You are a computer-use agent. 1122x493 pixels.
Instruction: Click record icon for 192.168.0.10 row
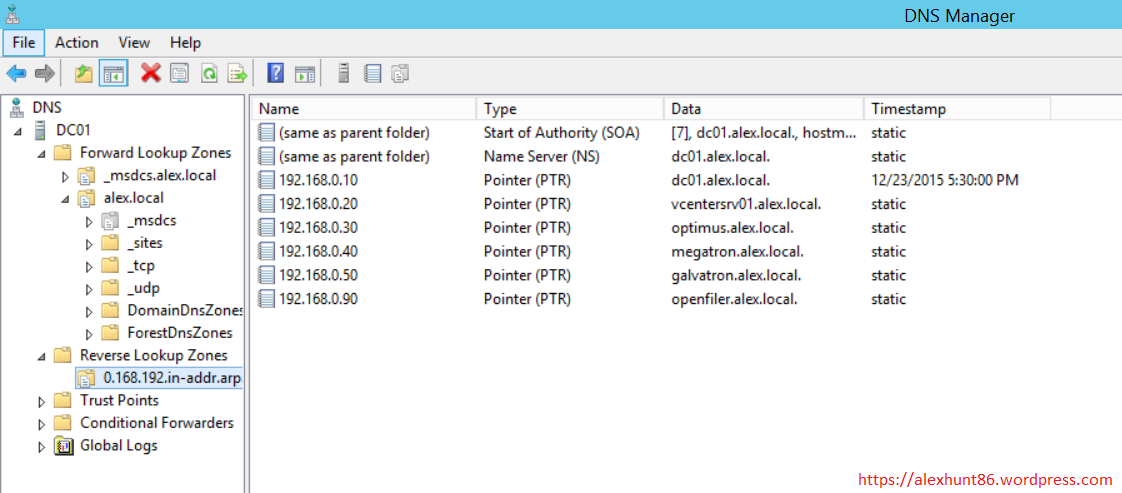click(266, 180)
